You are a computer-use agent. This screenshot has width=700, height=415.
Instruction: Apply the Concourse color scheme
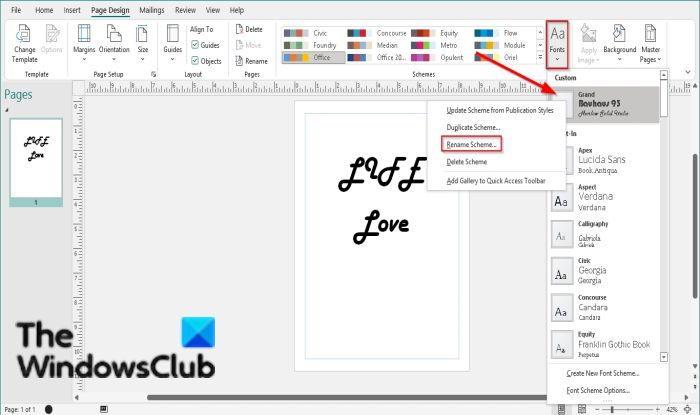coord(377,33)
